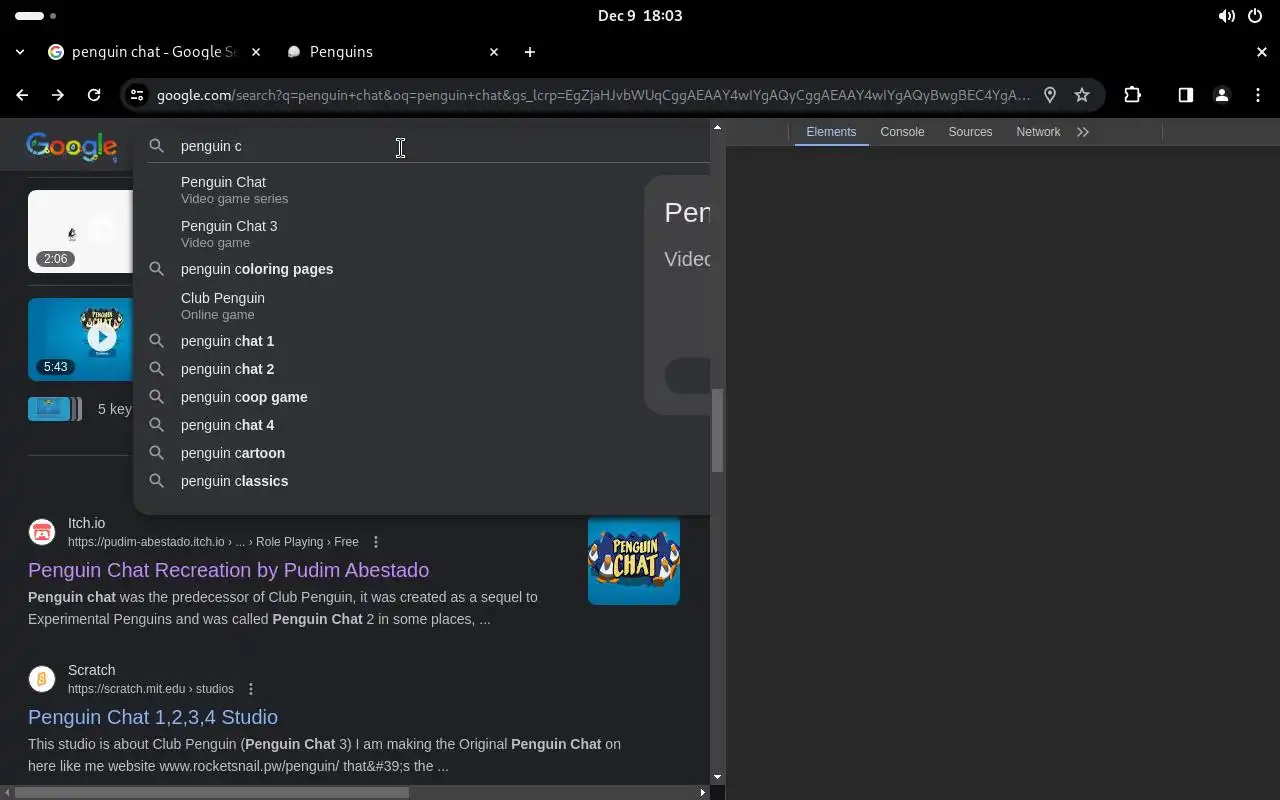Screen dimensions: 1280x800
Task: Close the Penguins tab
Action: click(494, 52)
